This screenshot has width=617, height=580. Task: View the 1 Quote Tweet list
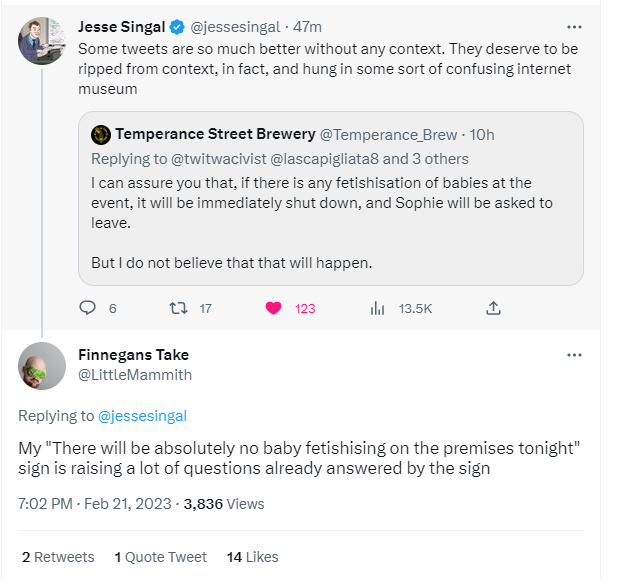(160, 557)
